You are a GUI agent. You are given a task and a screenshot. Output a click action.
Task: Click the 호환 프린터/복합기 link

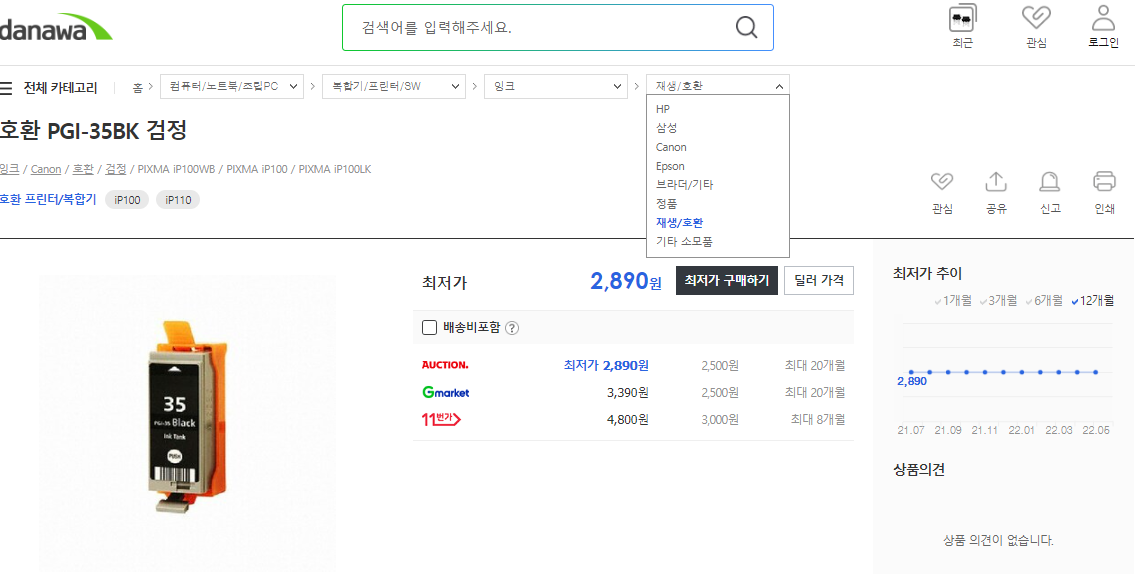[x=48, y=200]
